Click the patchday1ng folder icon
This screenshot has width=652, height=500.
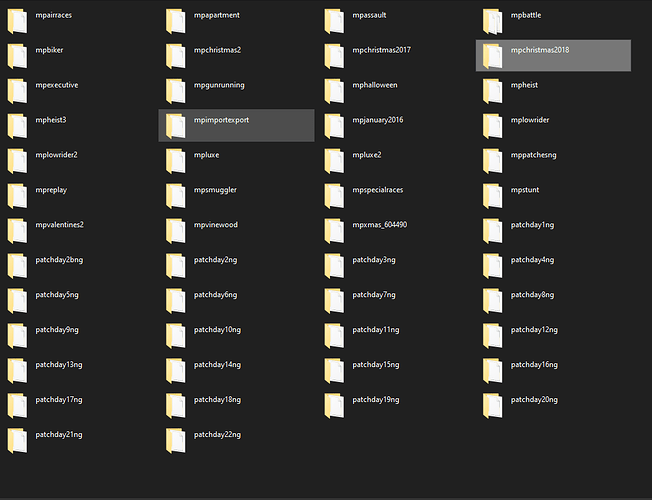coord(493,230)
